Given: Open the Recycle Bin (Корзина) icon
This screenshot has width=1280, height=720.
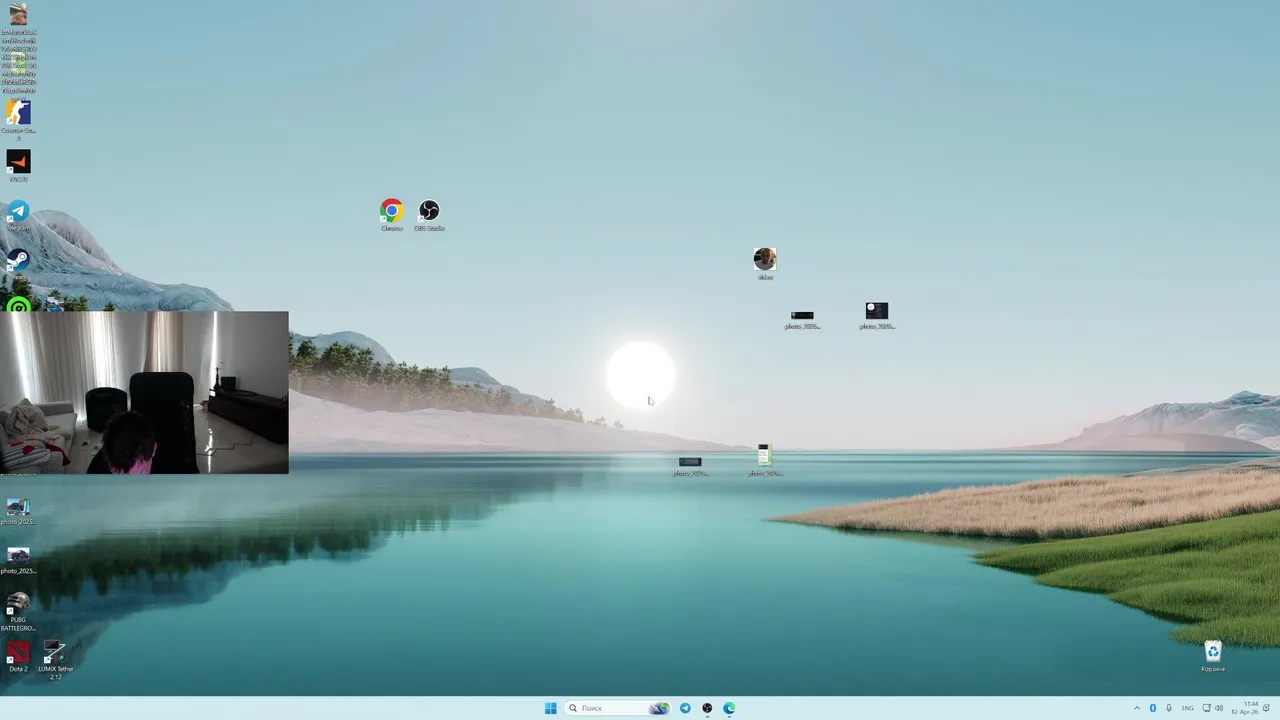Looking at the screenshot, I should [1212, 656].
